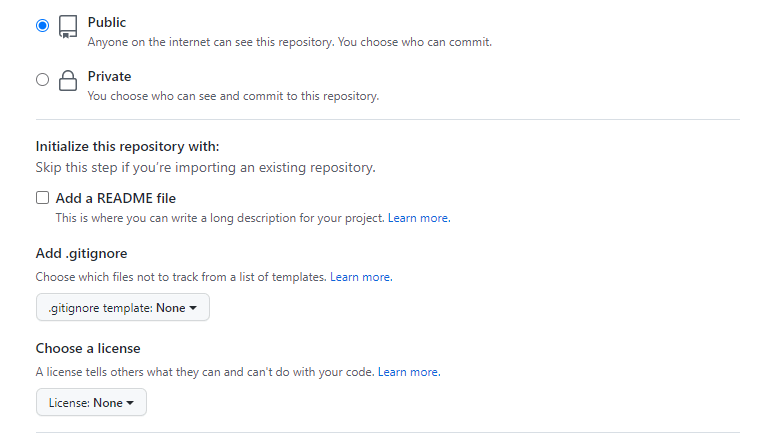This screenshot has width=772, height=445.
Task: Click the bold "Private" label text
Action: [109, 76]
